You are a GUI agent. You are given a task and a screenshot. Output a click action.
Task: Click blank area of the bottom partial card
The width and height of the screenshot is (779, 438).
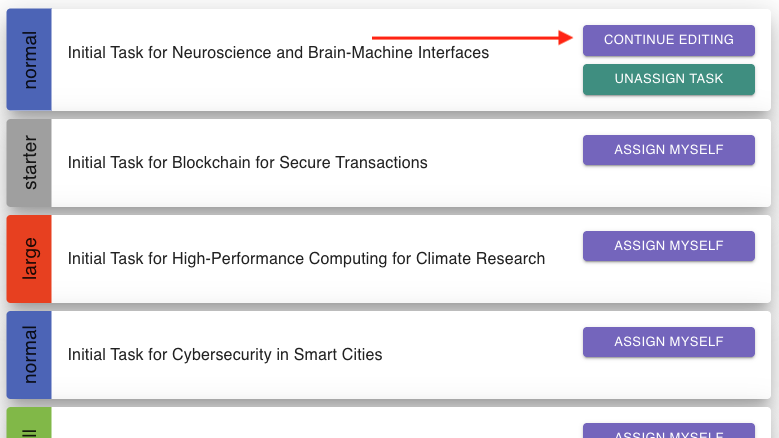click(x=300, y=426)
